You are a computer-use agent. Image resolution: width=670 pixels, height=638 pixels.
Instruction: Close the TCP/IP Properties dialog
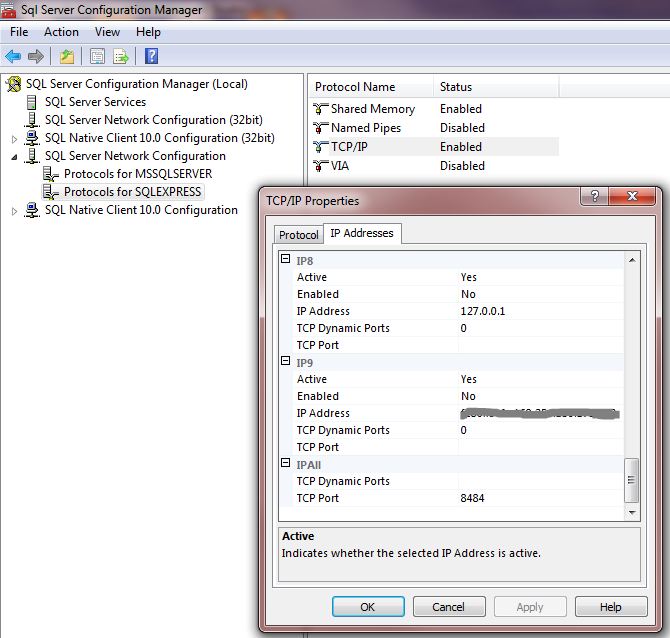click(x=632, y=196)
